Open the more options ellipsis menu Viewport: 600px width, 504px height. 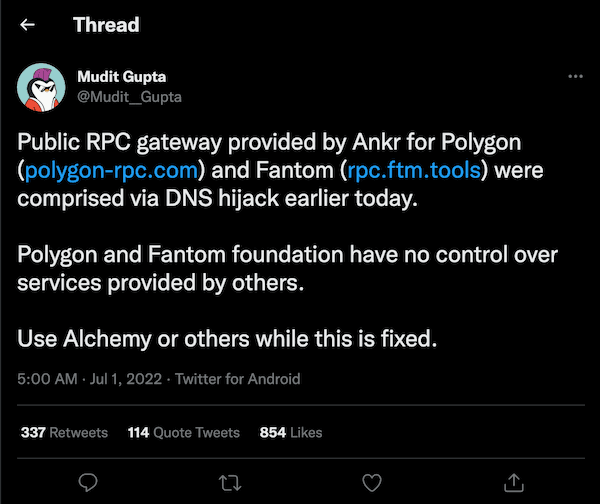click(x=574, y=77)
